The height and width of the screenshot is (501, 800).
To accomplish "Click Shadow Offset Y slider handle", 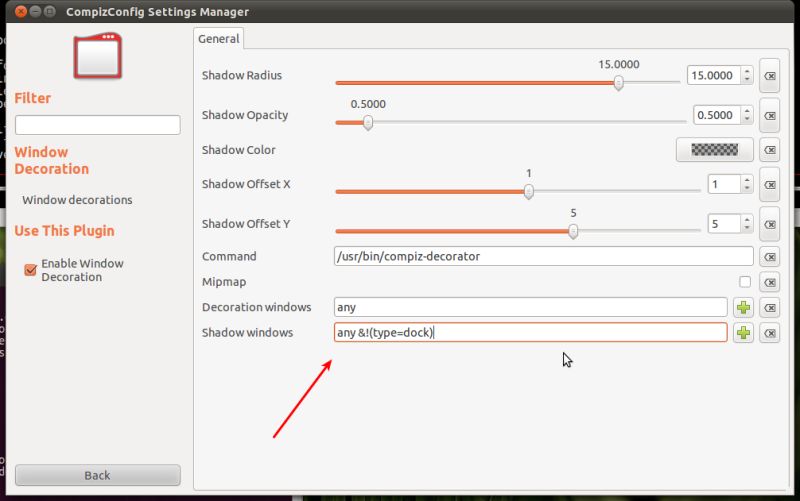I will point(573,231).
